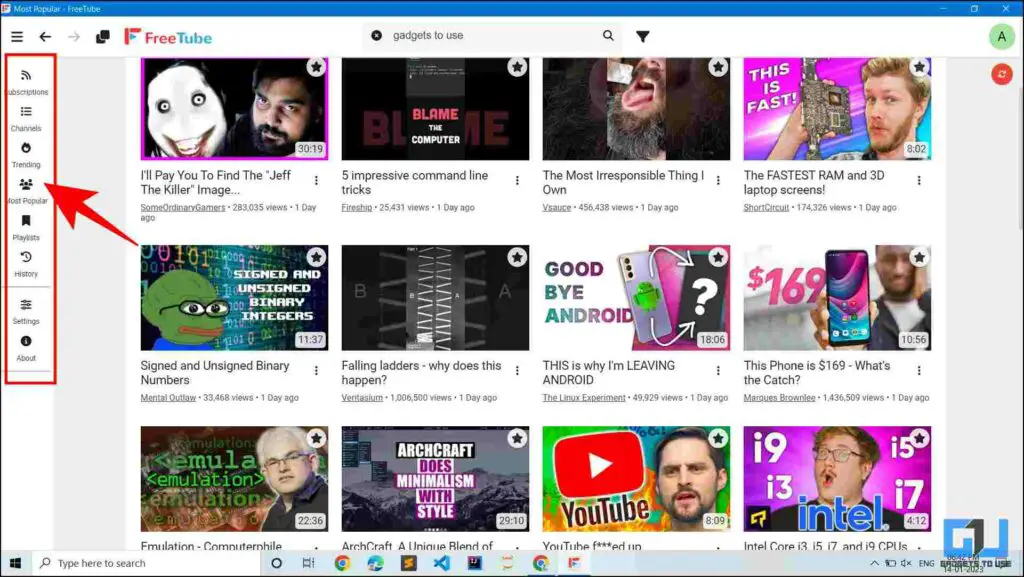Open title "The FASTEST RAM and 3D laptop screens!"

pos(814,183)
